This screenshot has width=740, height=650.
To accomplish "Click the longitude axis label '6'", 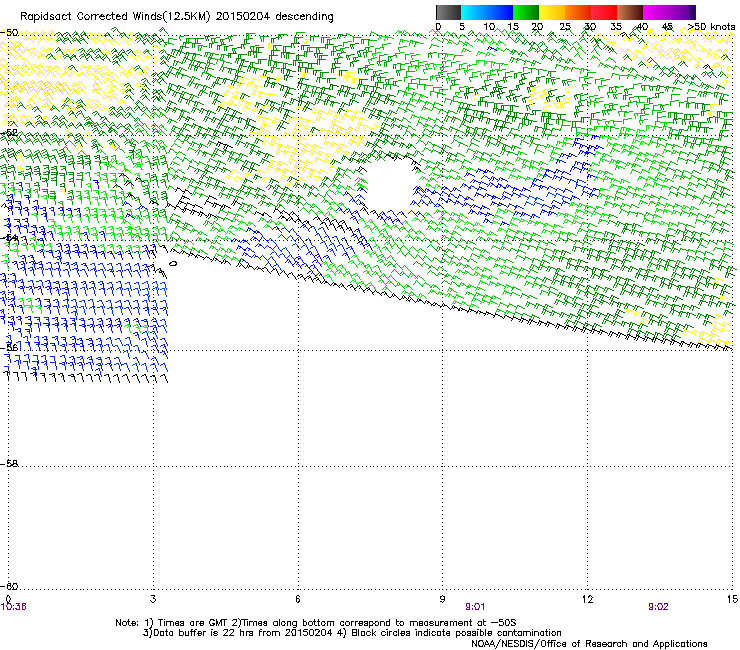I will (298, 599).
